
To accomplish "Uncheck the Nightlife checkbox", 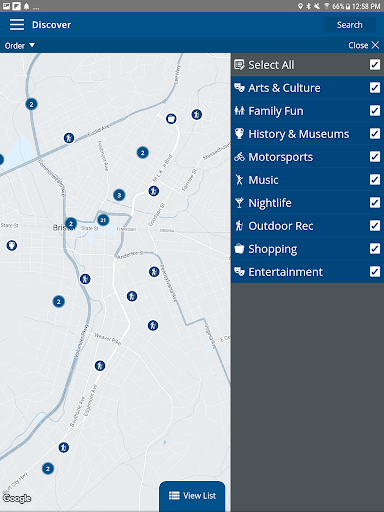I will (375, 203).
